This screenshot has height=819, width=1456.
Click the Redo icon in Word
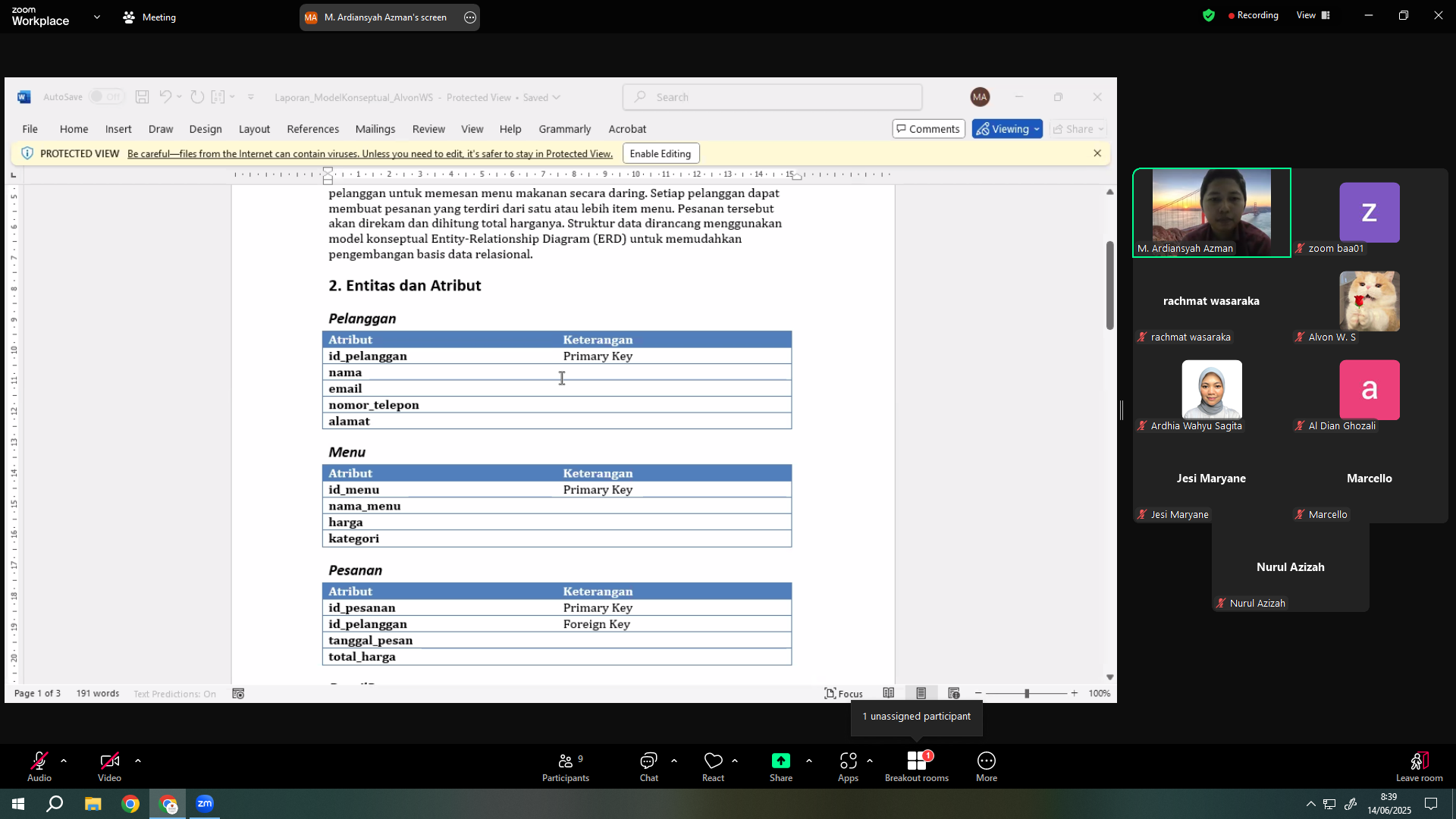point(197,97)
